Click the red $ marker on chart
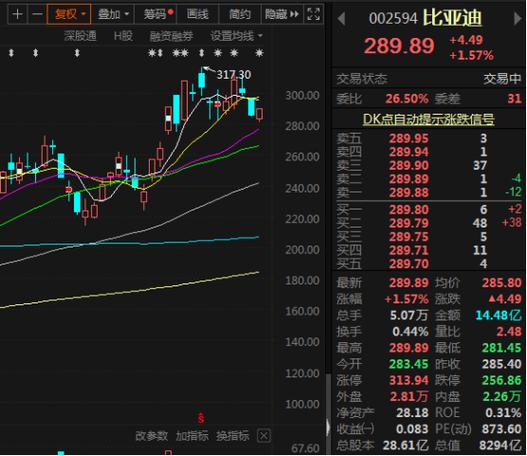This screenshot has height=456, width=527. point(201,419)
